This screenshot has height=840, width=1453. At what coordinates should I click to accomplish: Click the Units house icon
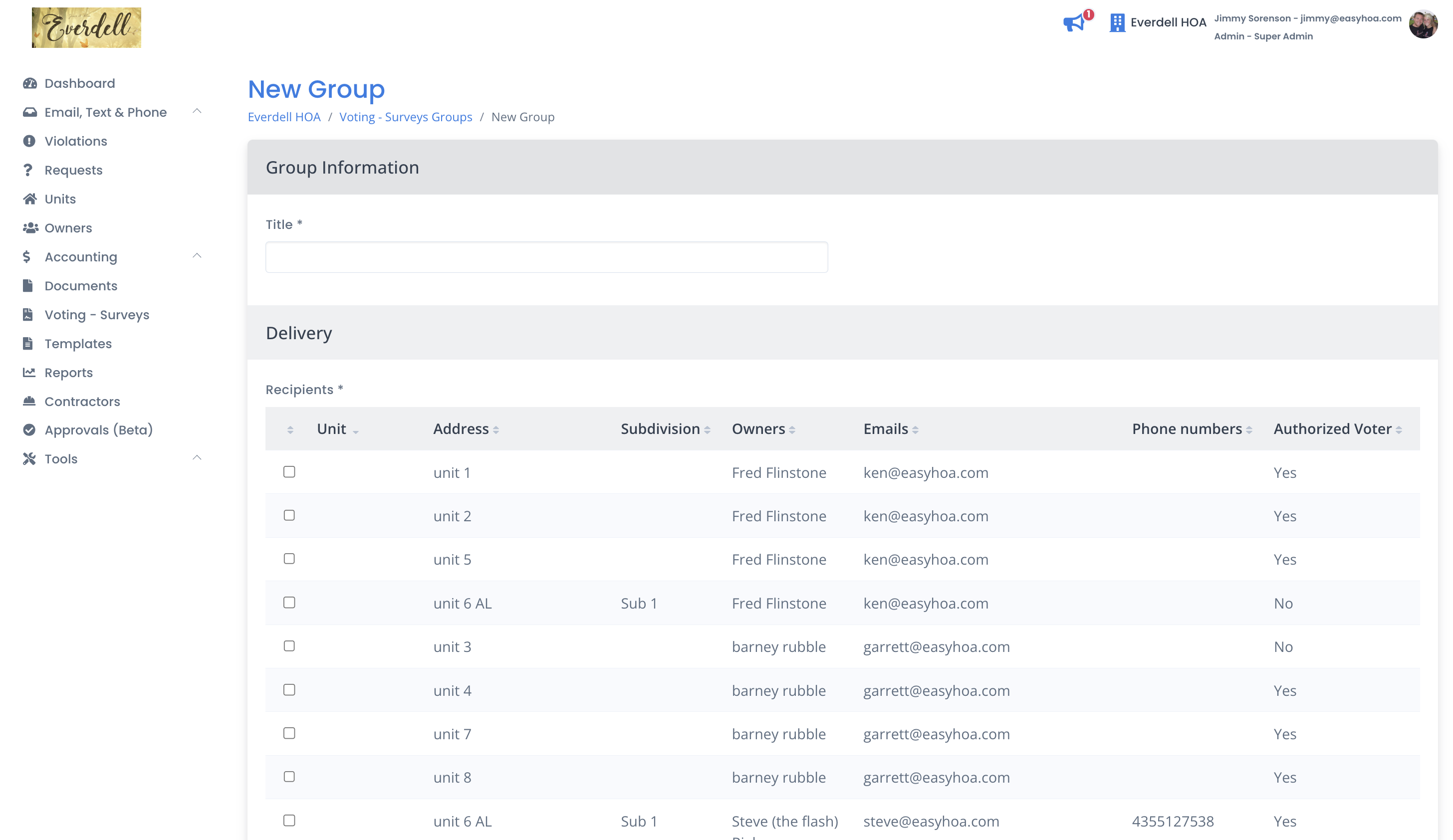pyautogui.click(x=29, y=199)
